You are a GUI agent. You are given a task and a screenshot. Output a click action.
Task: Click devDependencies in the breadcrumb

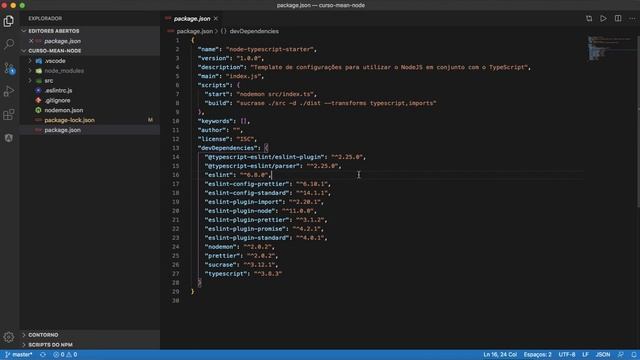253,31
